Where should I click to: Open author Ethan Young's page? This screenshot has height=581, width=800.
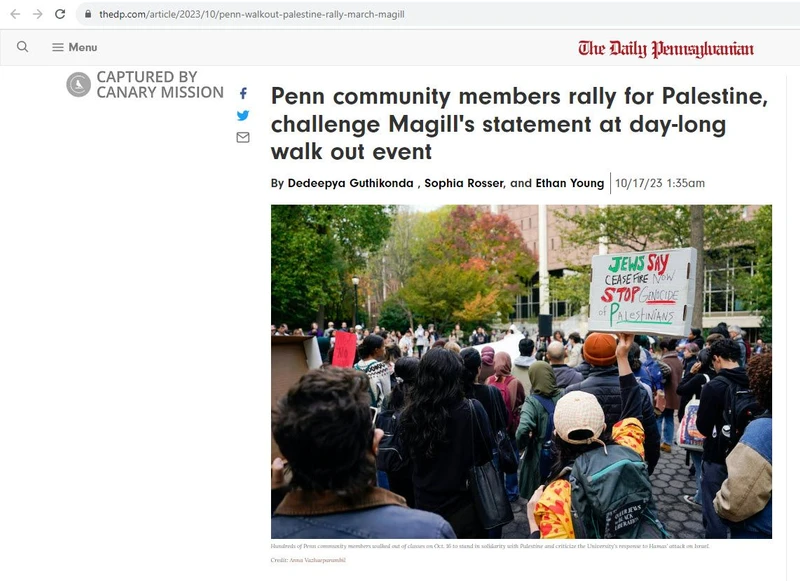(x=570, y=183)
